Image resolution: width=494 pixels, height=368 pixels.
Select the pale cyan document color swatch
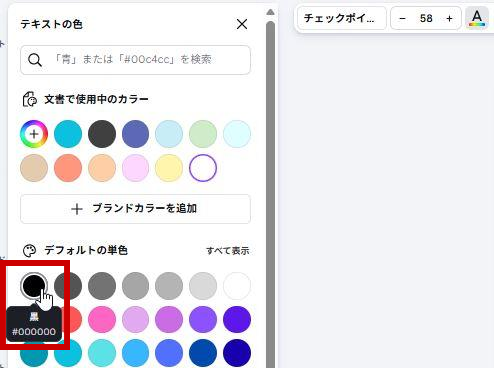coord(237,134)
